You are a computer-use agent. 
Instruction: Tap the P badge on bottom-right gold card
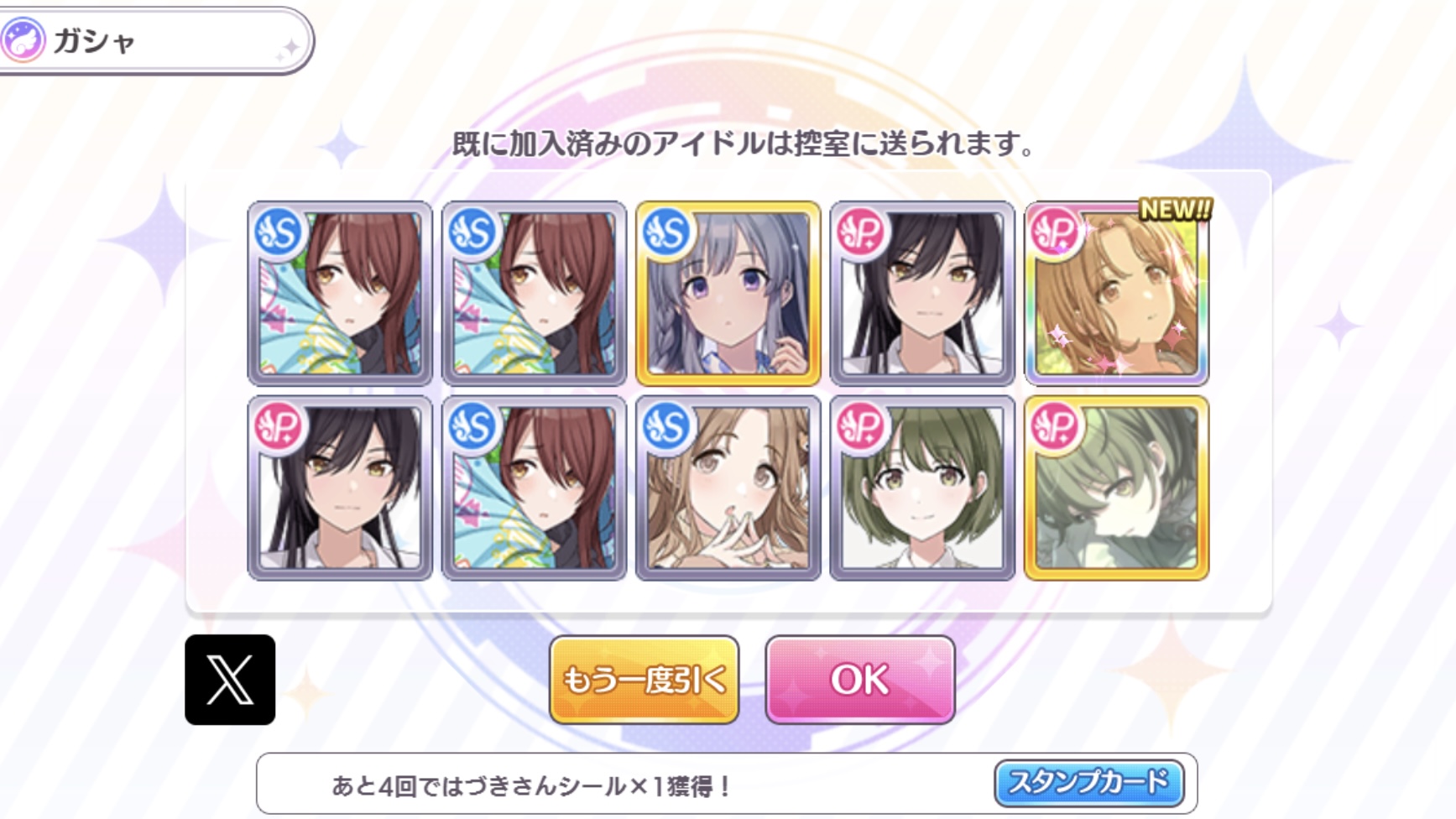(x=1054, y=426)
